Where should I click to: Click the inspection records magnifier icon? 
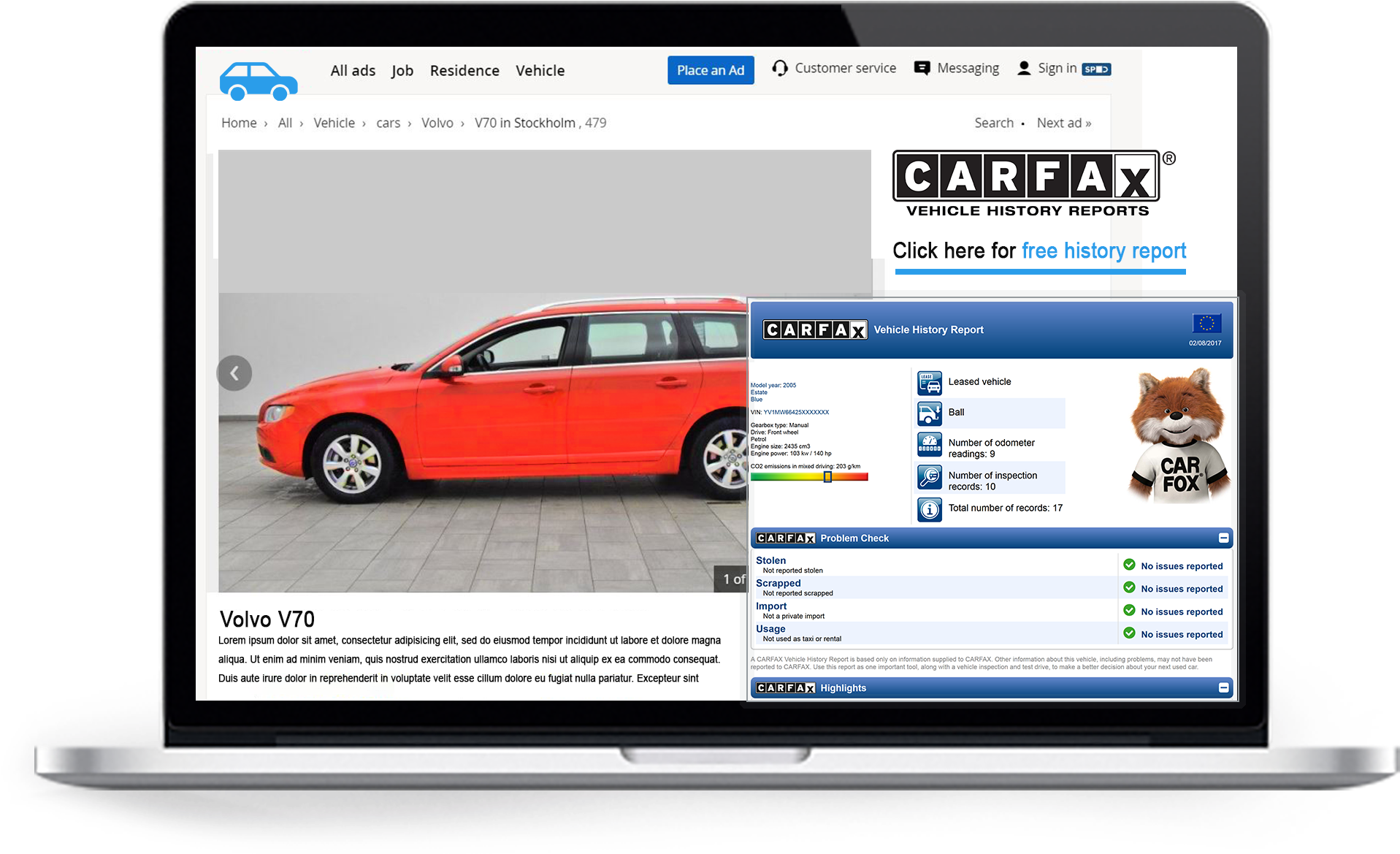[x=930, y=478]
